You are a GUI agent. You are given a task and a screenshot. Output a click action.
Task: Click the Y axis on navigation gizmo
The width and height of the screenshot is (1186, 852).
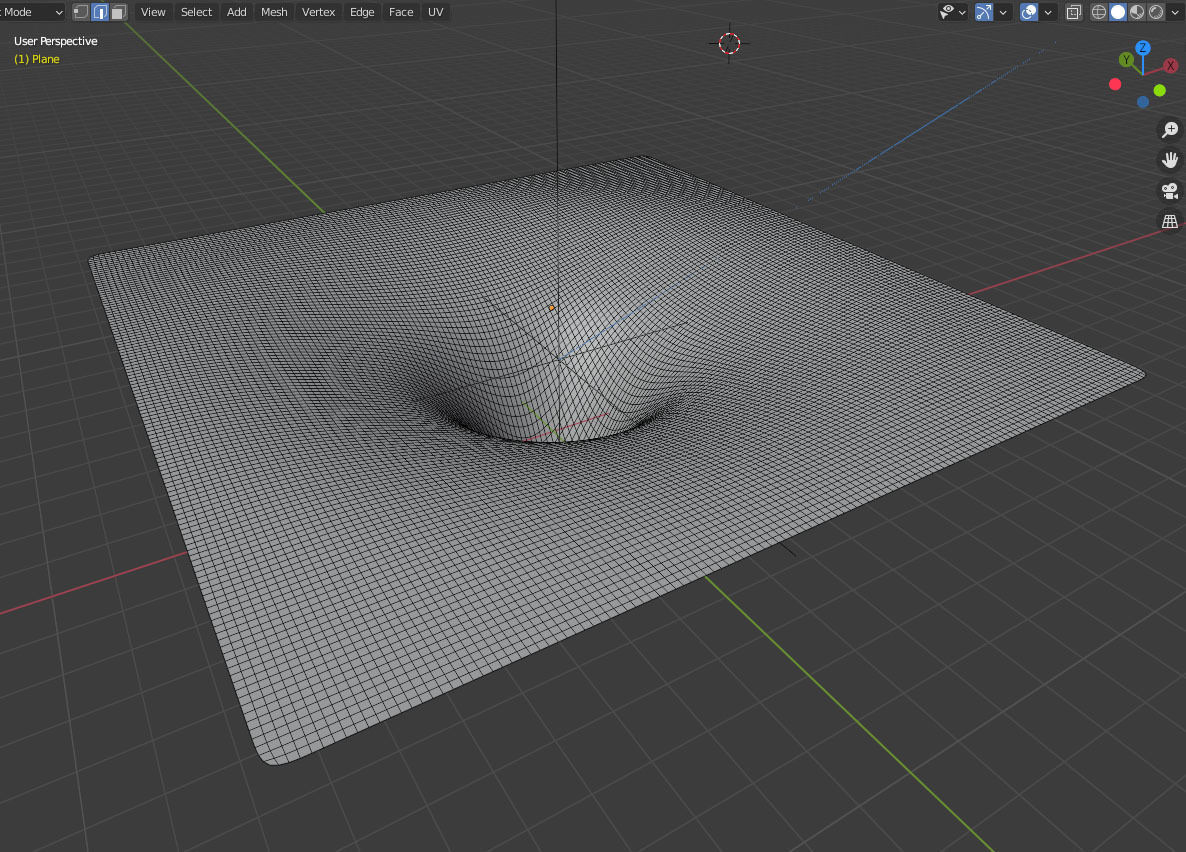[1126, 60]
